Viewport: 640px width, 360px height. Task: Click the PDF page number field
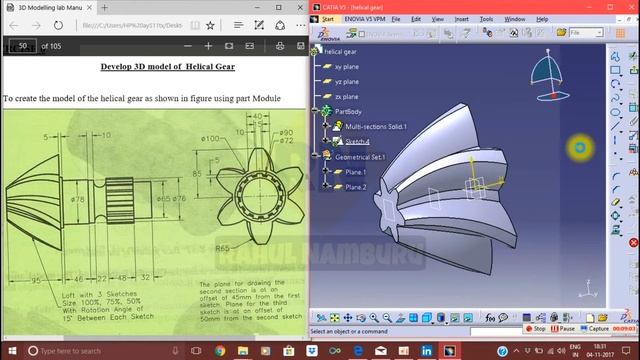(x=23, y=46)
